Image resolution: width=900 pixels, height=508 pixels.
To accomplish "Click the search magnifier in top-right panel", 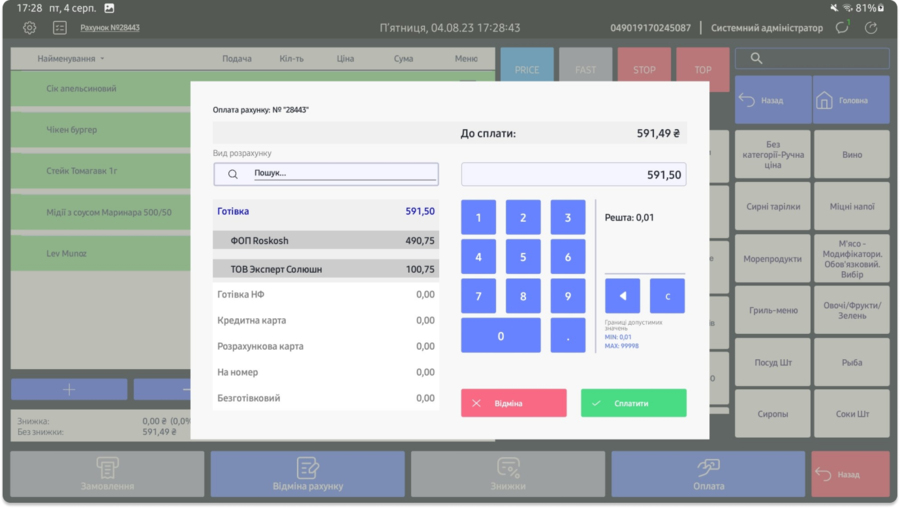I will pos(757,59).
